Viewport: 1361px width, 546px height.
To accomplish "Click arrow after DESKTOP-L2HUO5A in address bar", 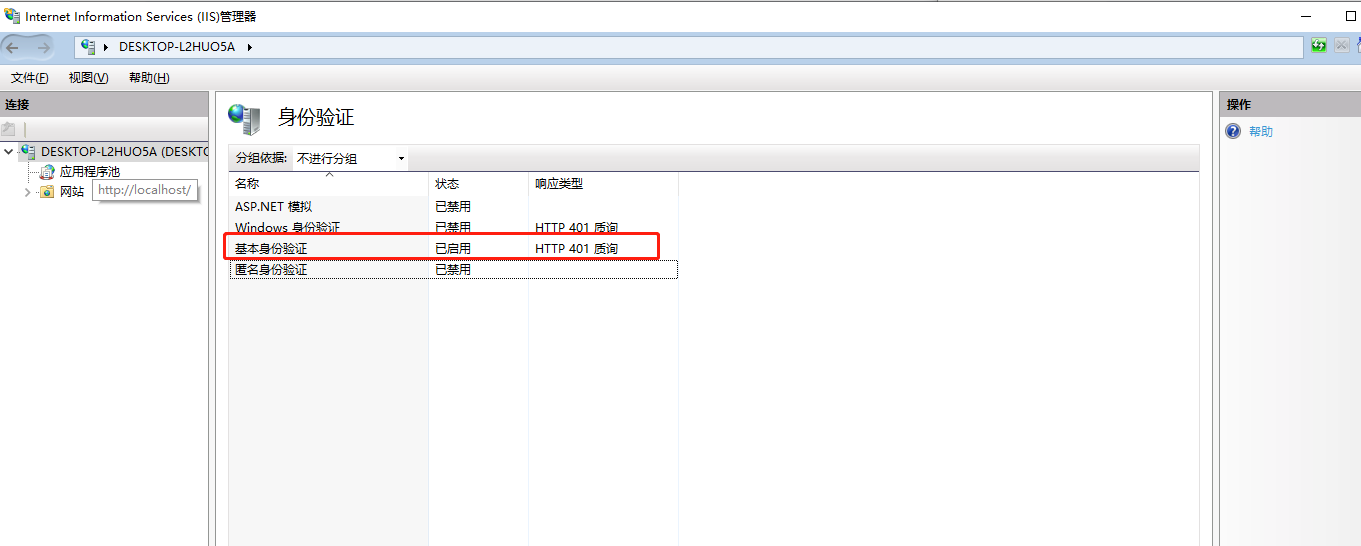I will tap(249, 47).
